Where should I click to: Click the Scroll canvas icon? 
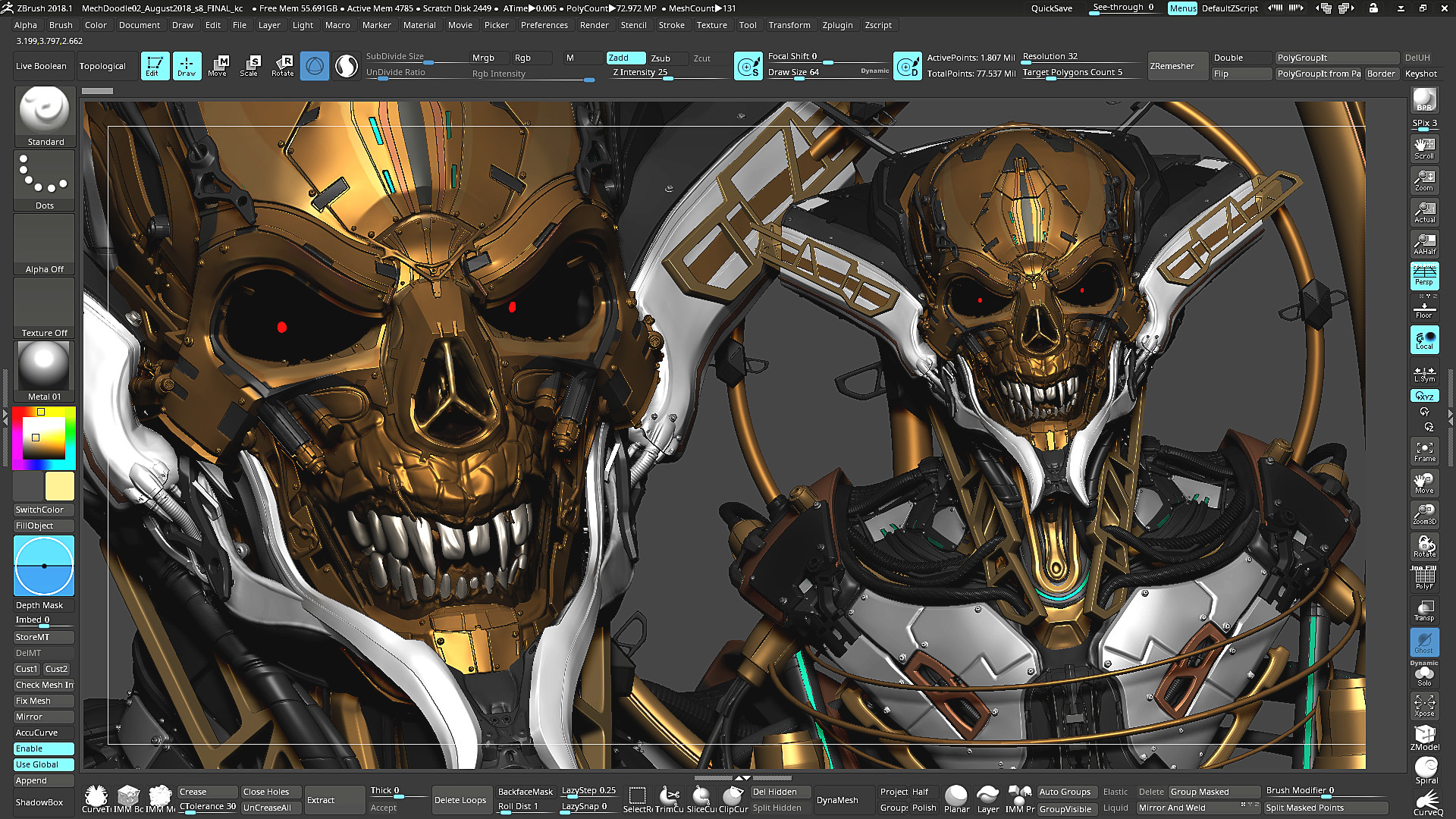[1424, 149]
